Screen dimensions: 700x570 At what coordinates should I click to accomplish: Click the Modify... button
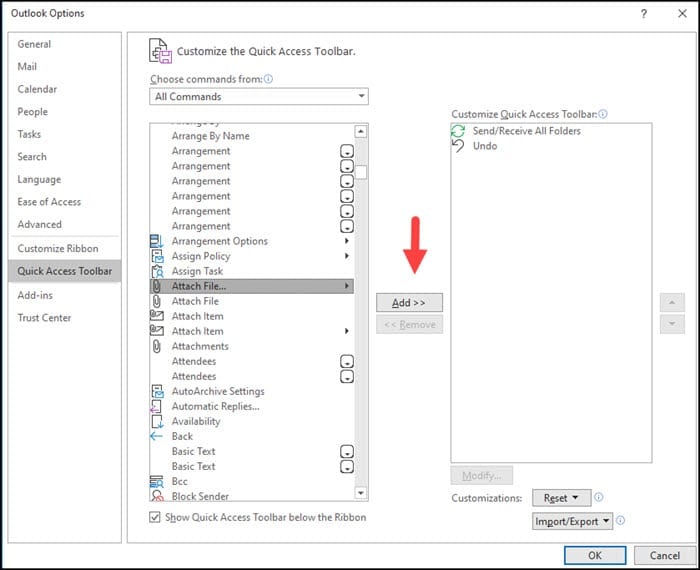click(x=482, y=476)
